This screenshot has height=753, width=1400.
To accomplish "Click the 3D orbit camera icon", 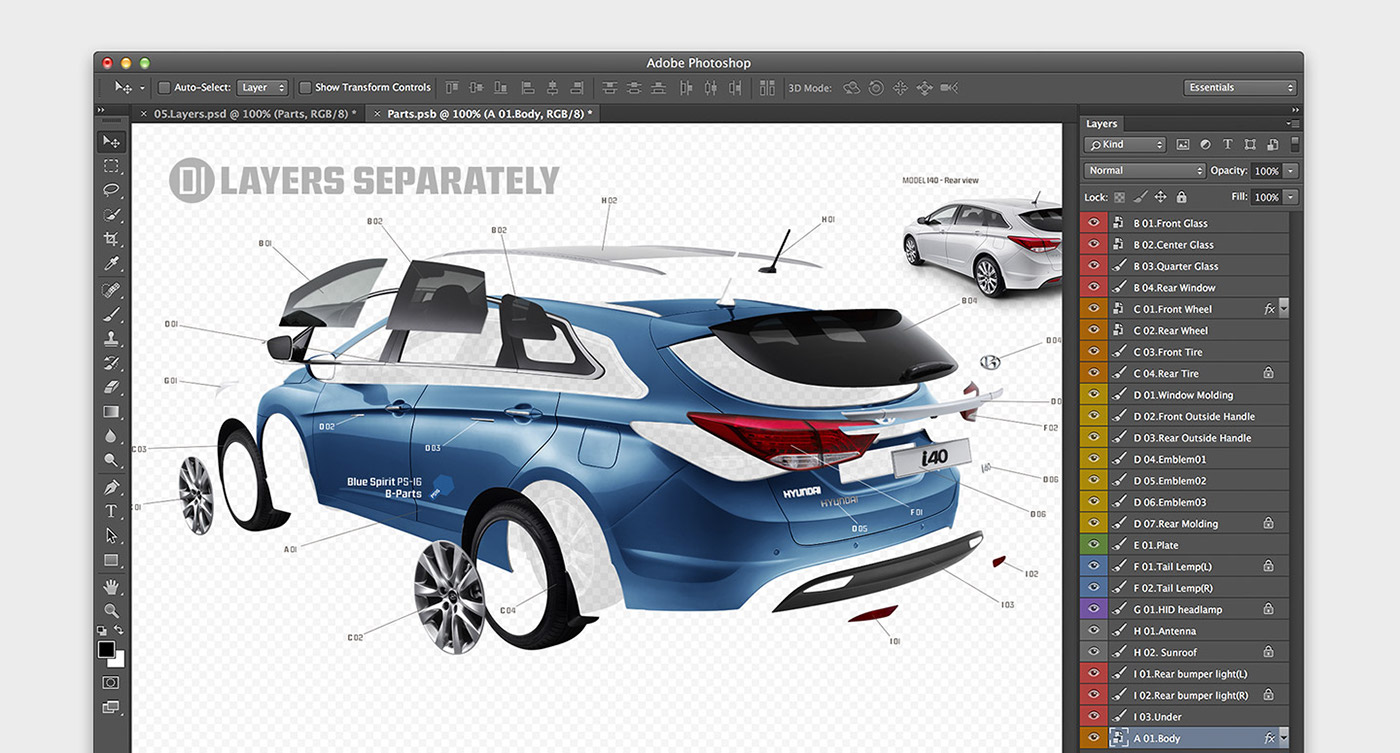I will click(852, 88).
